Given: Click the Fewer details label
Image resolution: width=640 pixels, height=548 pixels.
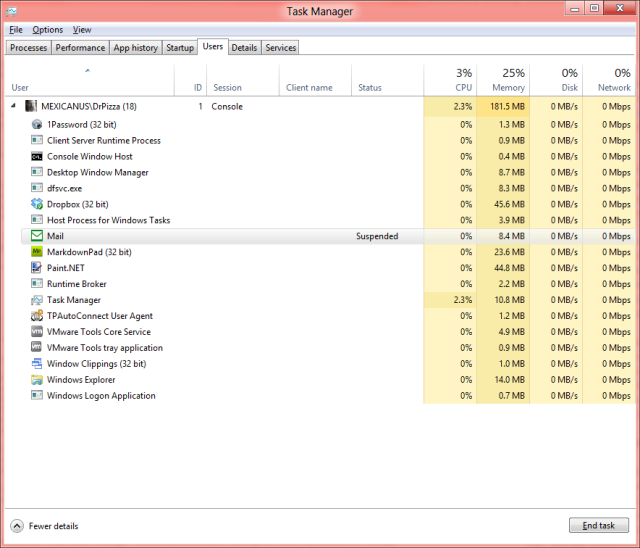Looking at the screenshot, I should pyautogui.click(x=53, y=526).
